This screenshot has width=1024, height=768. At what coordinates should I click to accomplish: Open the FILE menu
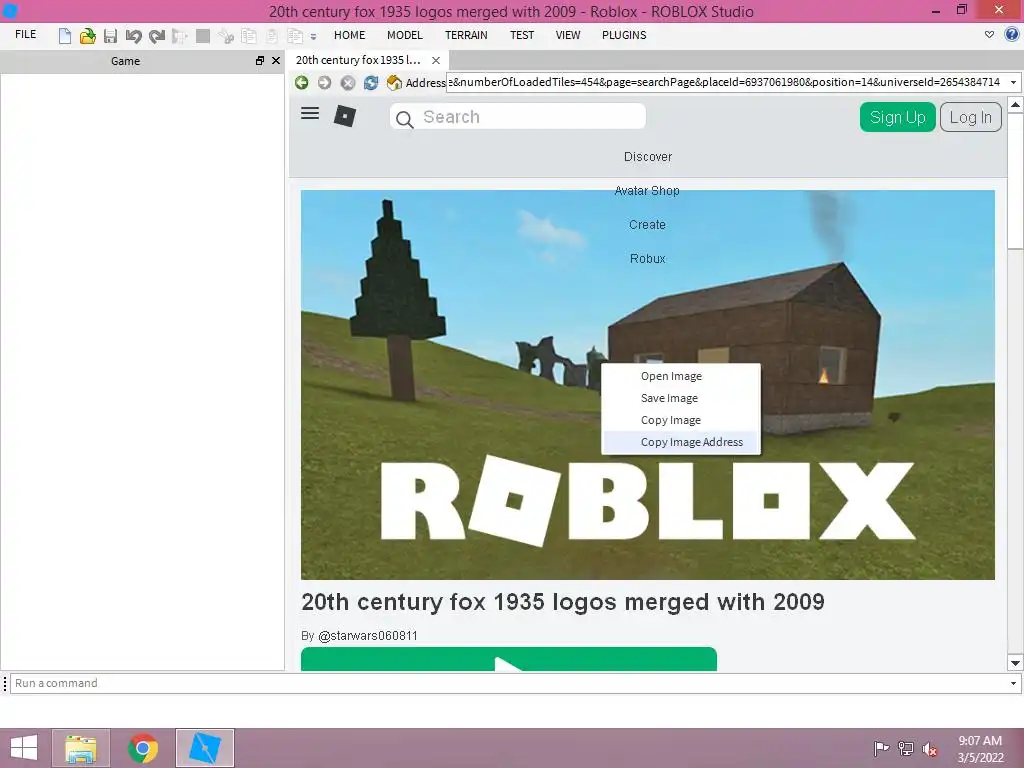pyautogui.click(x=25, y=35)
